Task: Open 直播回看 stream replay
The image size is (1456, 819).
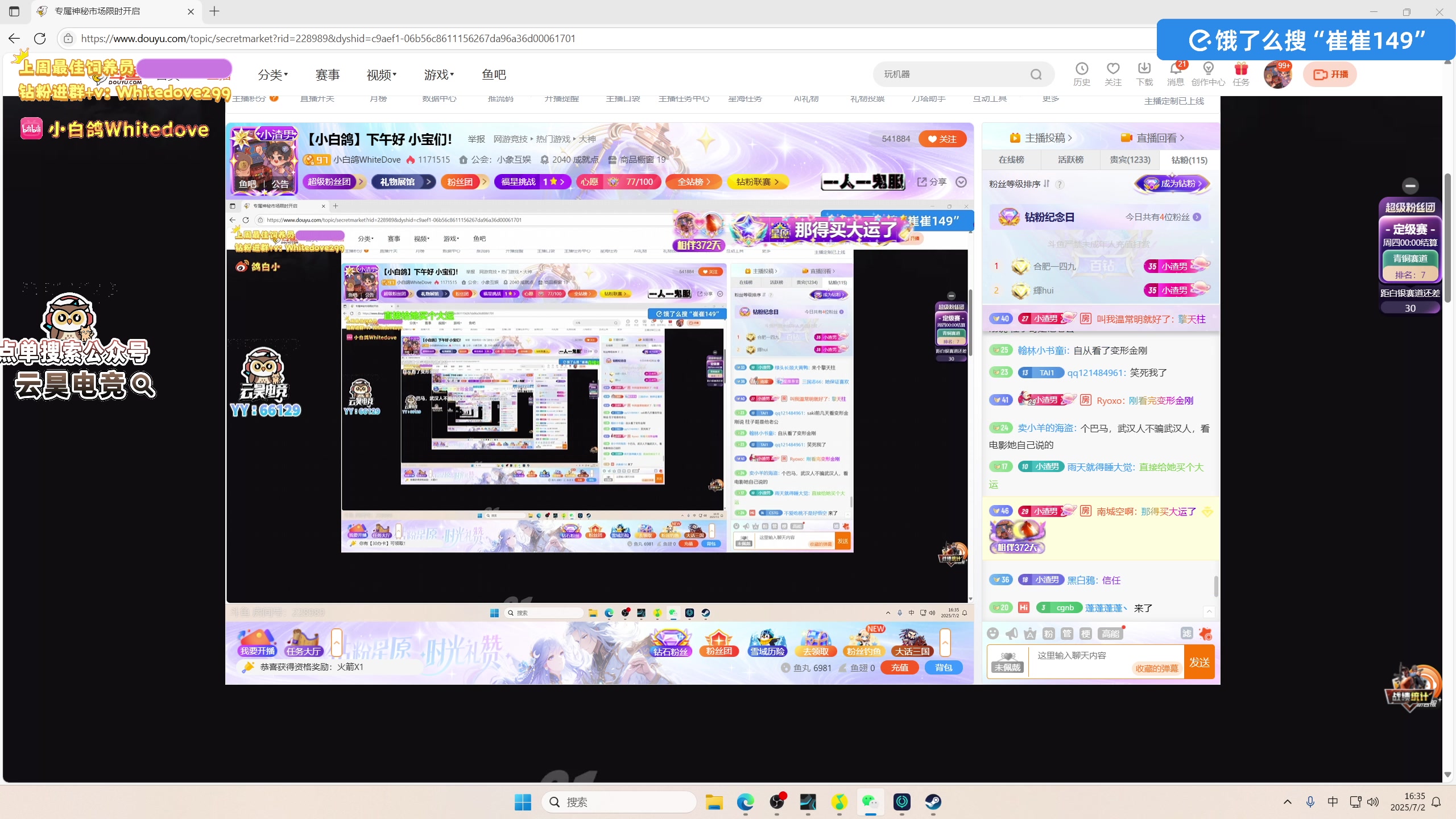Action: 1152,138
